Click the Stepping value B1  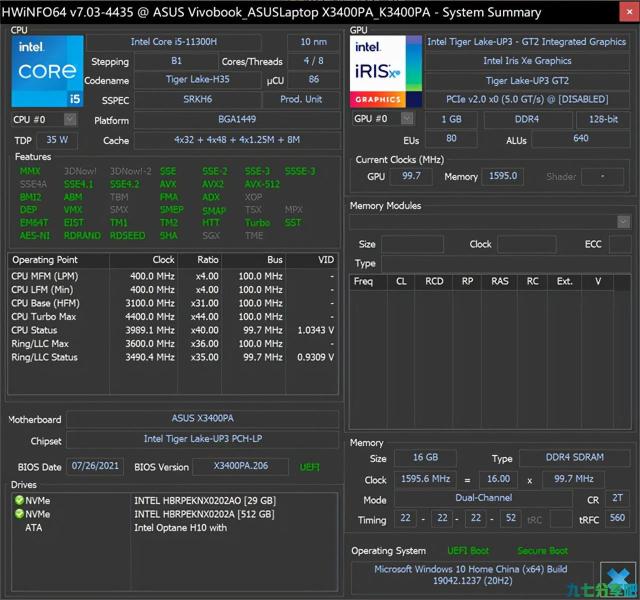pos(176,61)
